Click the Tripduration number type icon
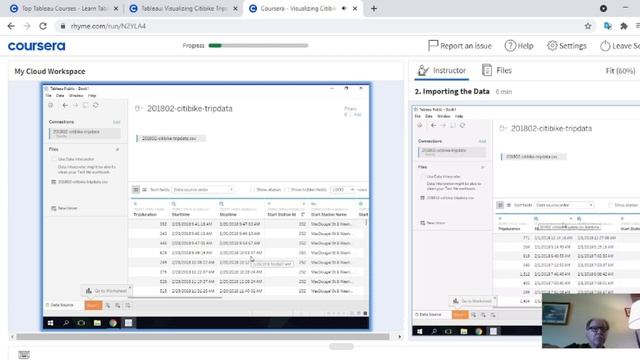640x360 pixels. coord(135,204)
